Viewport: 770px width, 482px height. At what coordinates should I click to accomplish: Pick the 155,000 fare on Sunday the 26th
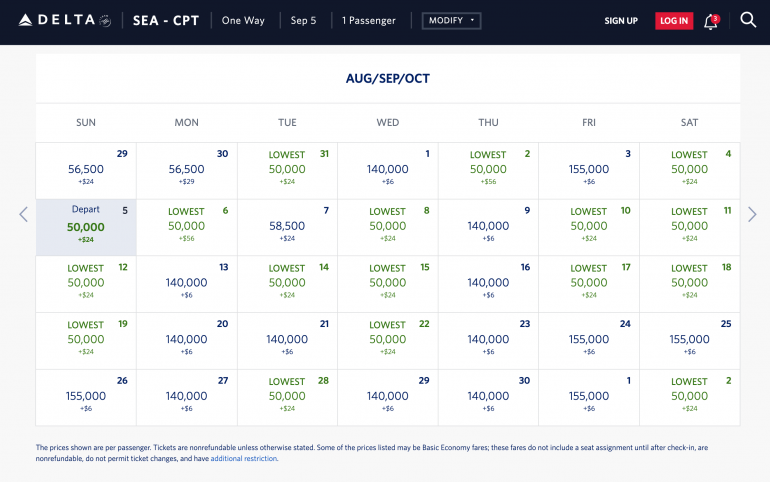pos(86,396)
